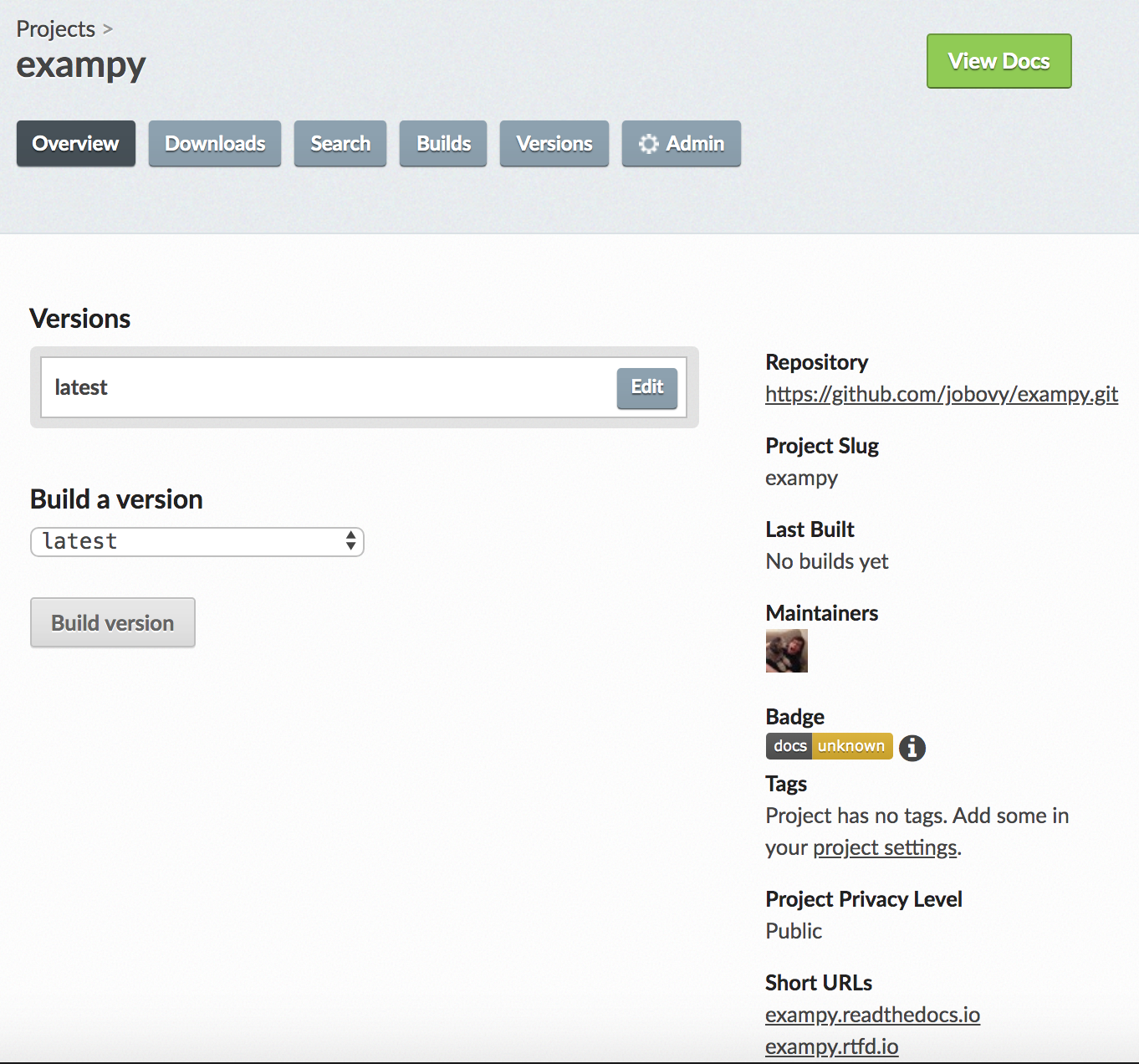Go to the Builds tab
The width and height of the screenshot is (1139, 1064).
pyautogui.click(x=443, y=143)
